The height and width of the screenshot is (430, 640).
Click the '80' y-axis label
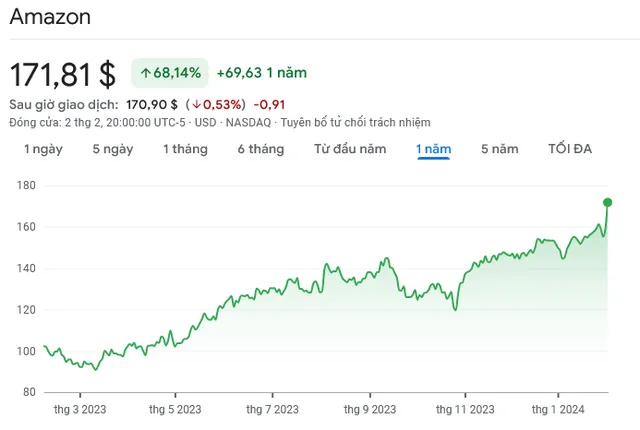(x=29, y=392)
